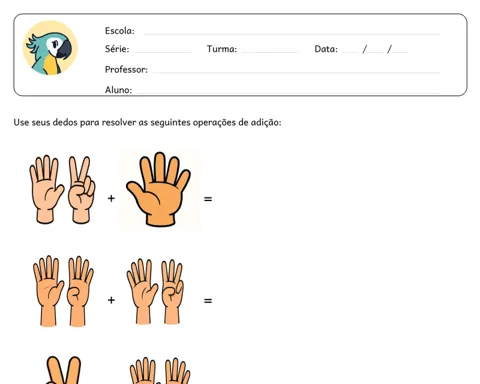
Task: Click the Aluno name line
Action: (x=288, y=92)
